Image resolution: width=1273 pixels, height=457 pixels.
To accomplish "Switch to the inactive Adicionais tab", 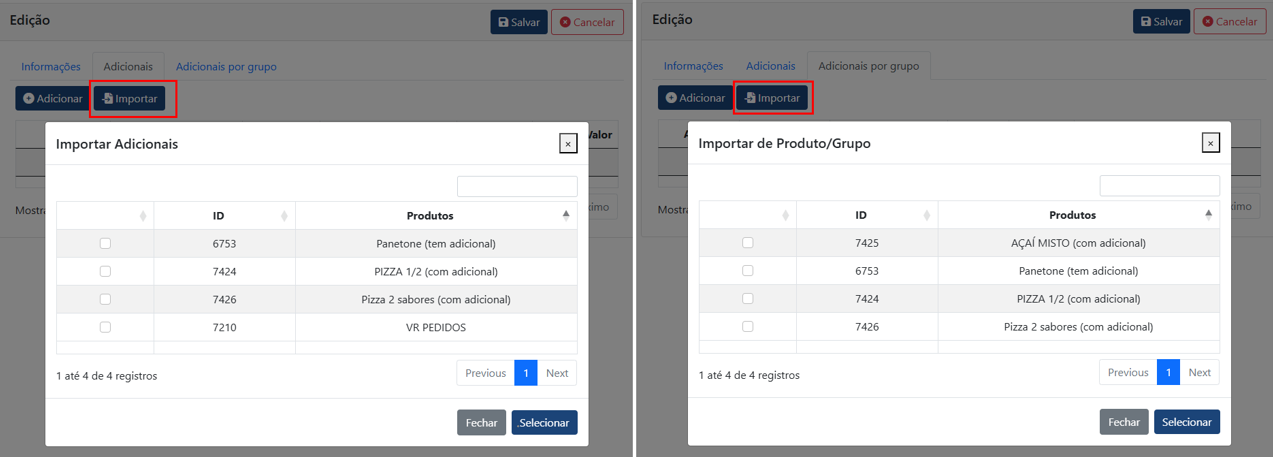I will tap(770, 66).
